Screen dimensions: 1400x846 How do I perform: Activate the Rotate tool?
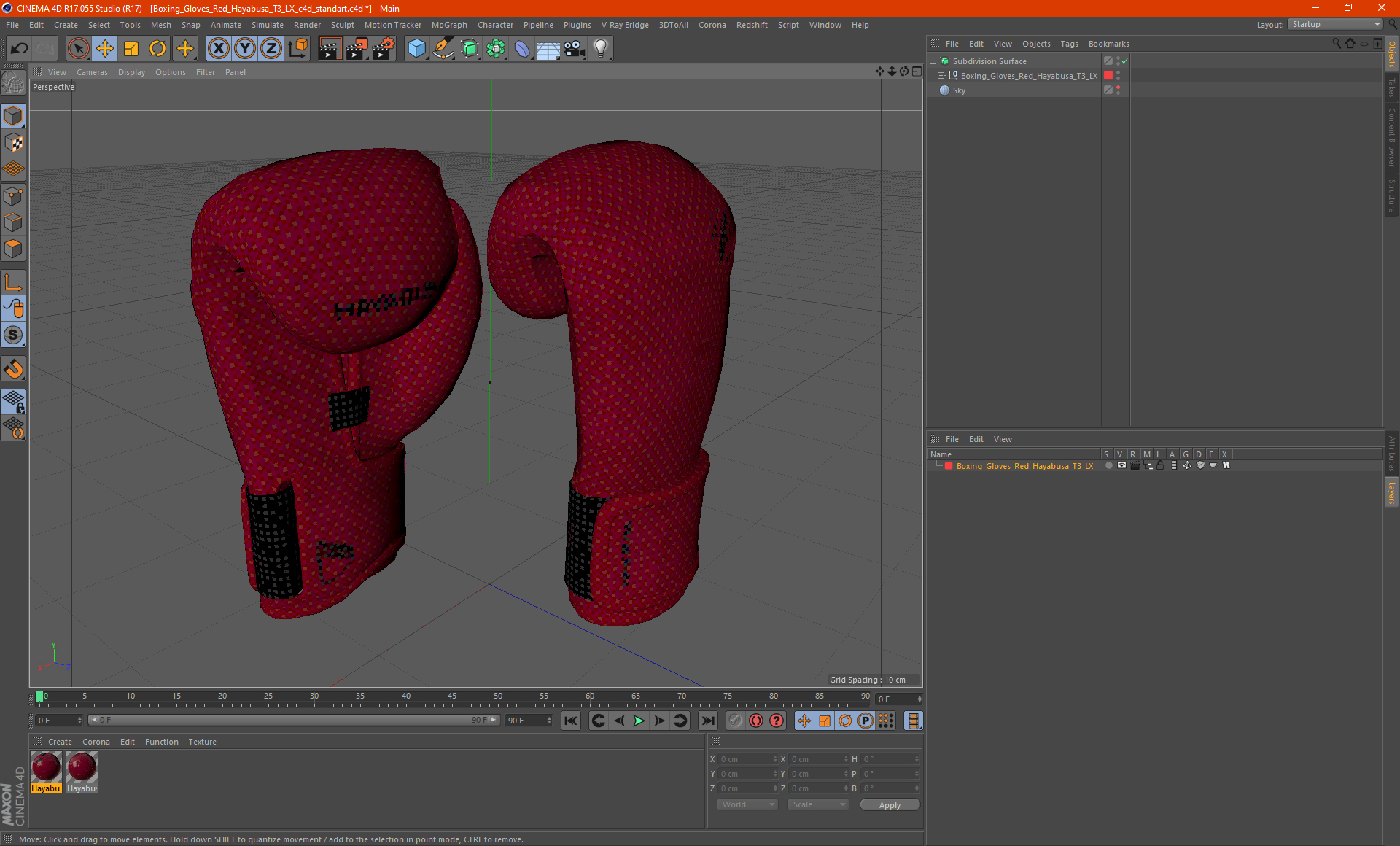[x=157, y=48]
